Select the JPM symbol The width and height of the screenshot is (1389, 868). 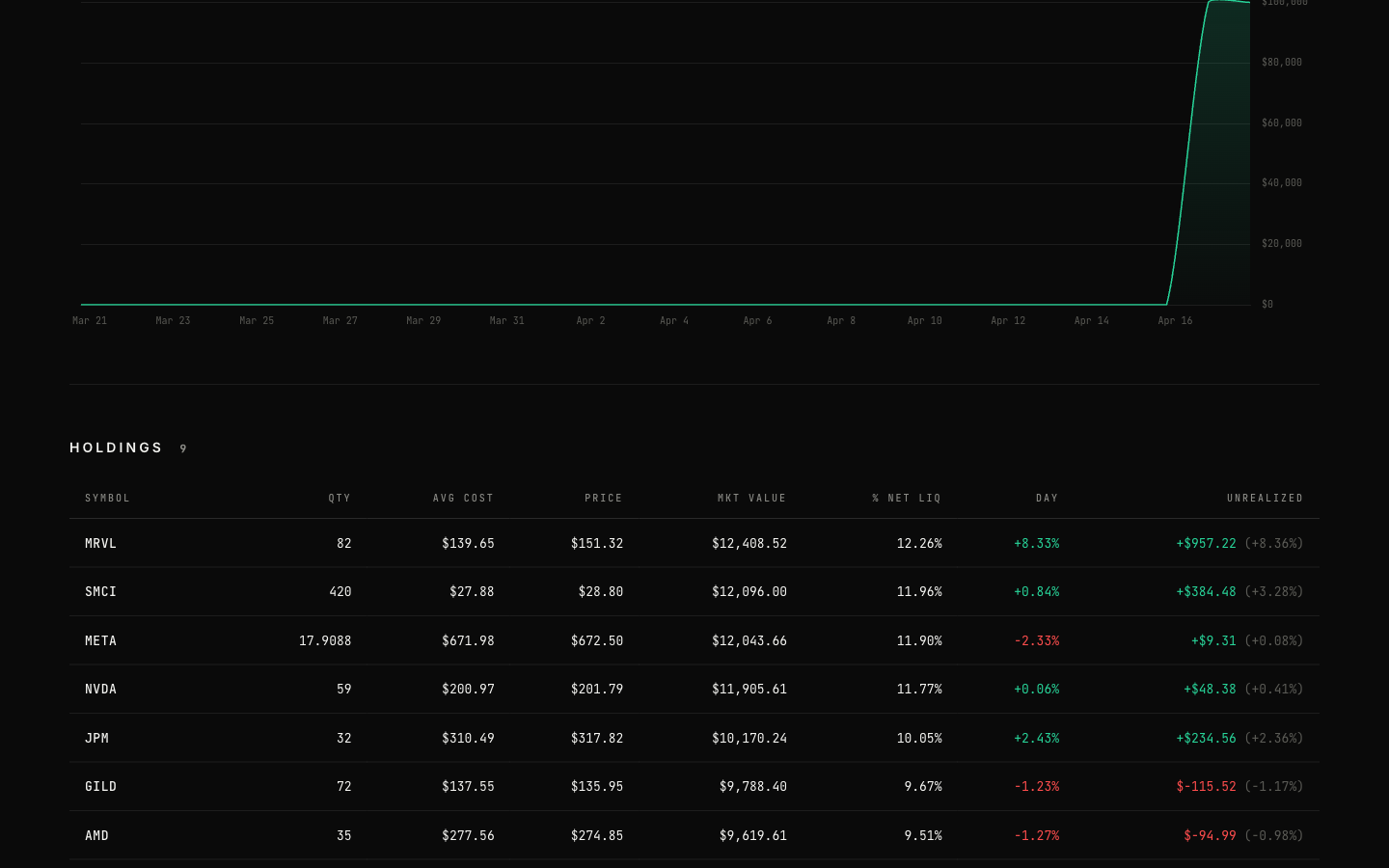[96, 738]
